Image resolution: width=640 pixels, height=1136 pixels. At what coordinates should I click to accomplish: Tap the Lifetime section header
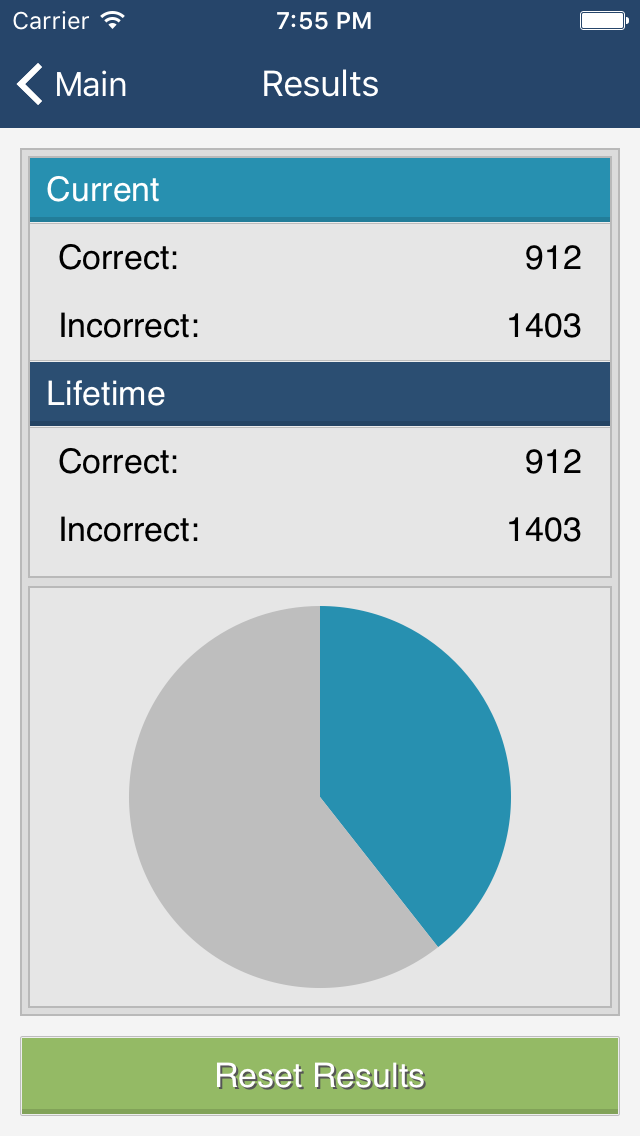(x=320, y=393)
